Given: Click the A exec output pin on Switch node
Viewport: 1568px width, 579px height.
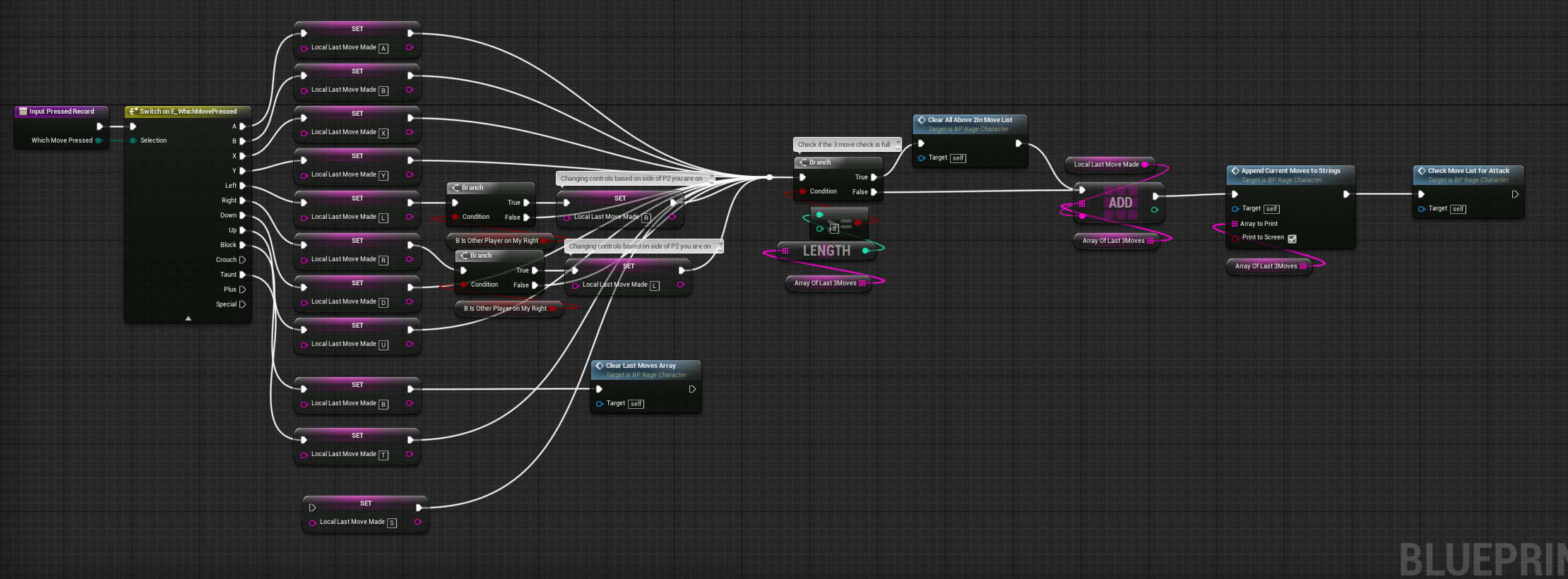Looking at the screenshot, I should pyautogui.click(x=242, y=126).
